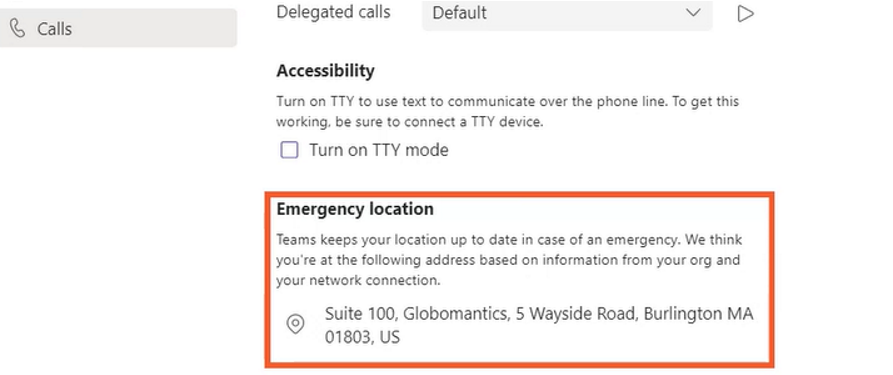Viewport: 893px width, 375px height.
Task: Open the Default ringtone dropdown
Action: 567,13
